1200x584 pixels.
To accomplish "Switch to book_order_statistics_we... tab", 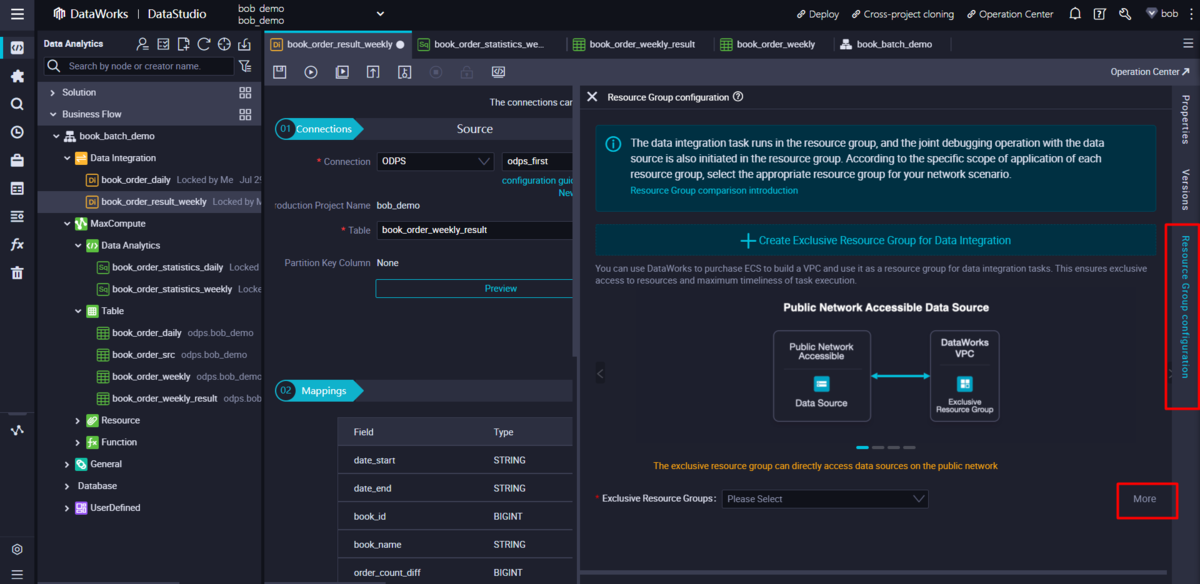I will [482, 44].
